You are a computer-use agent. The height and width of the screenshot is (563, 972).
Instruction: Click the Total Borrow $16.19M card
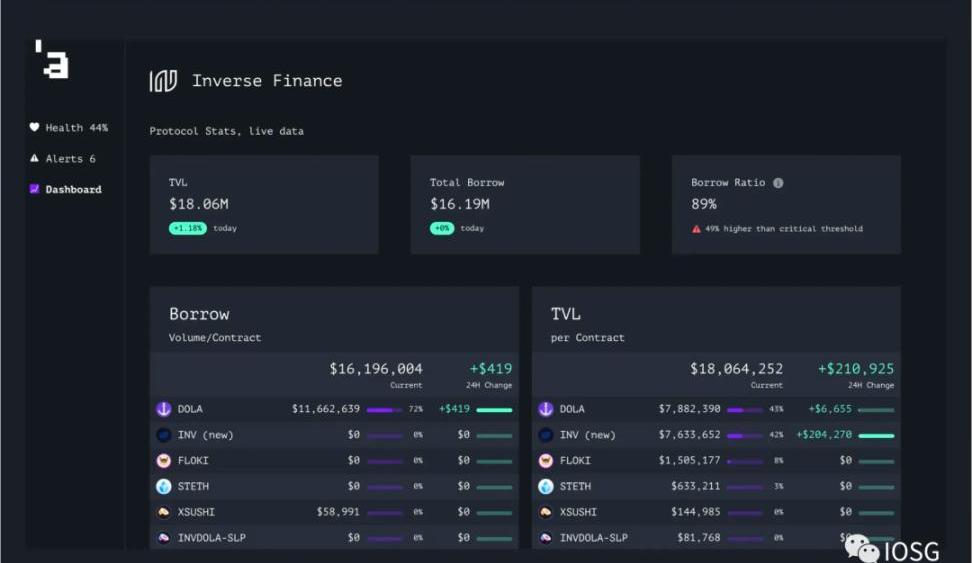525,204
